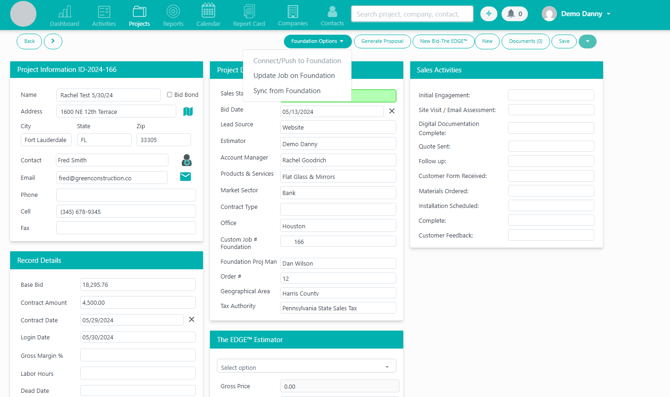This screenshot has width=670, height=397.
Task: Click the Email address field
Action: tap(112, 178)
